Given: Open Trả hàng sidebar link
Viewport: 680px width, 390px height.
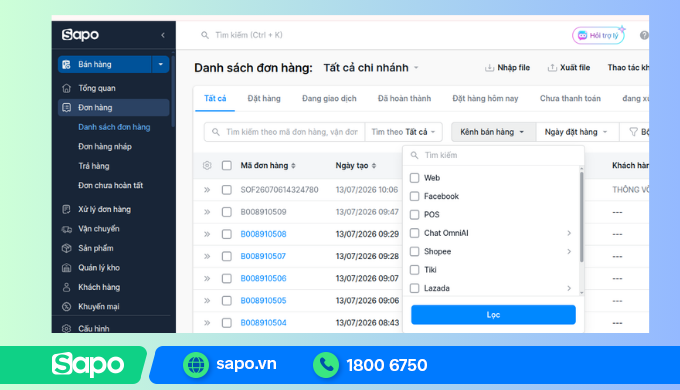Looking at the screenshot, I should tap(94, 166).
